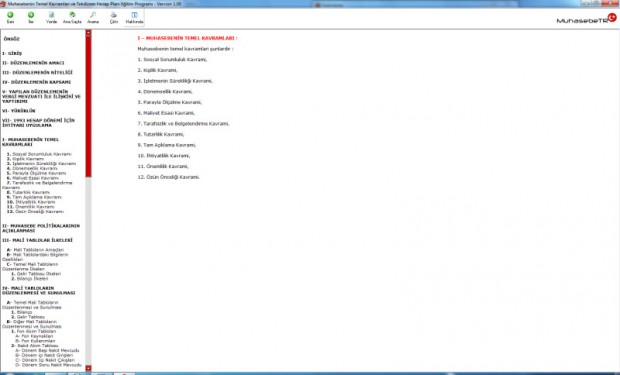Click the Yenile refresh page icon
The height and width of the screenshot is (375, 620).
click(51, 15)
